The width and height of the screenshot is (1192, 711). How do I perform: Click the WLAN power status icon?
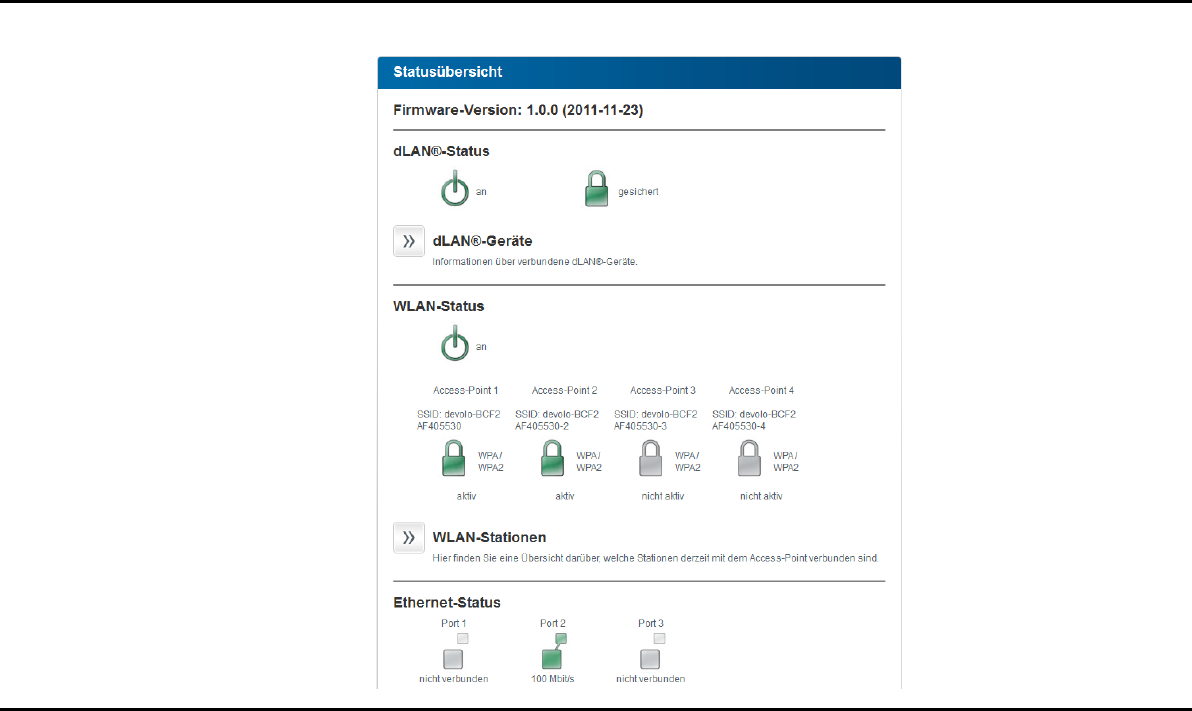[x=455, y=344]
